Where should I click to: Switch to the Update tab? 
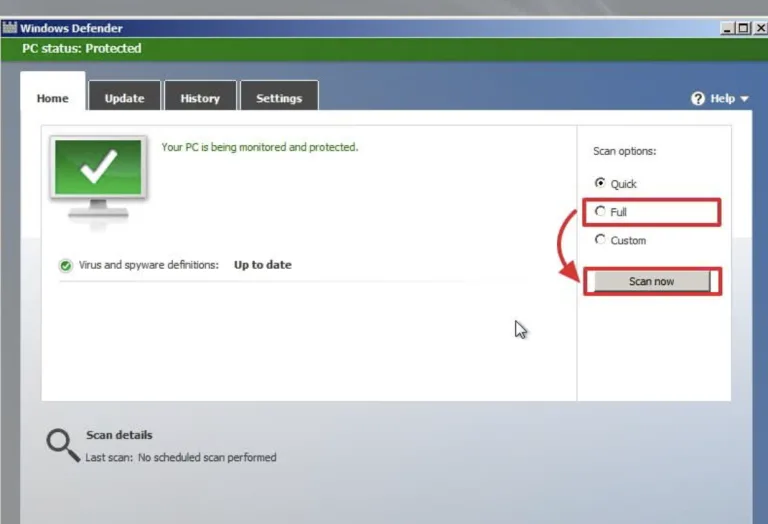coord(124,96)
